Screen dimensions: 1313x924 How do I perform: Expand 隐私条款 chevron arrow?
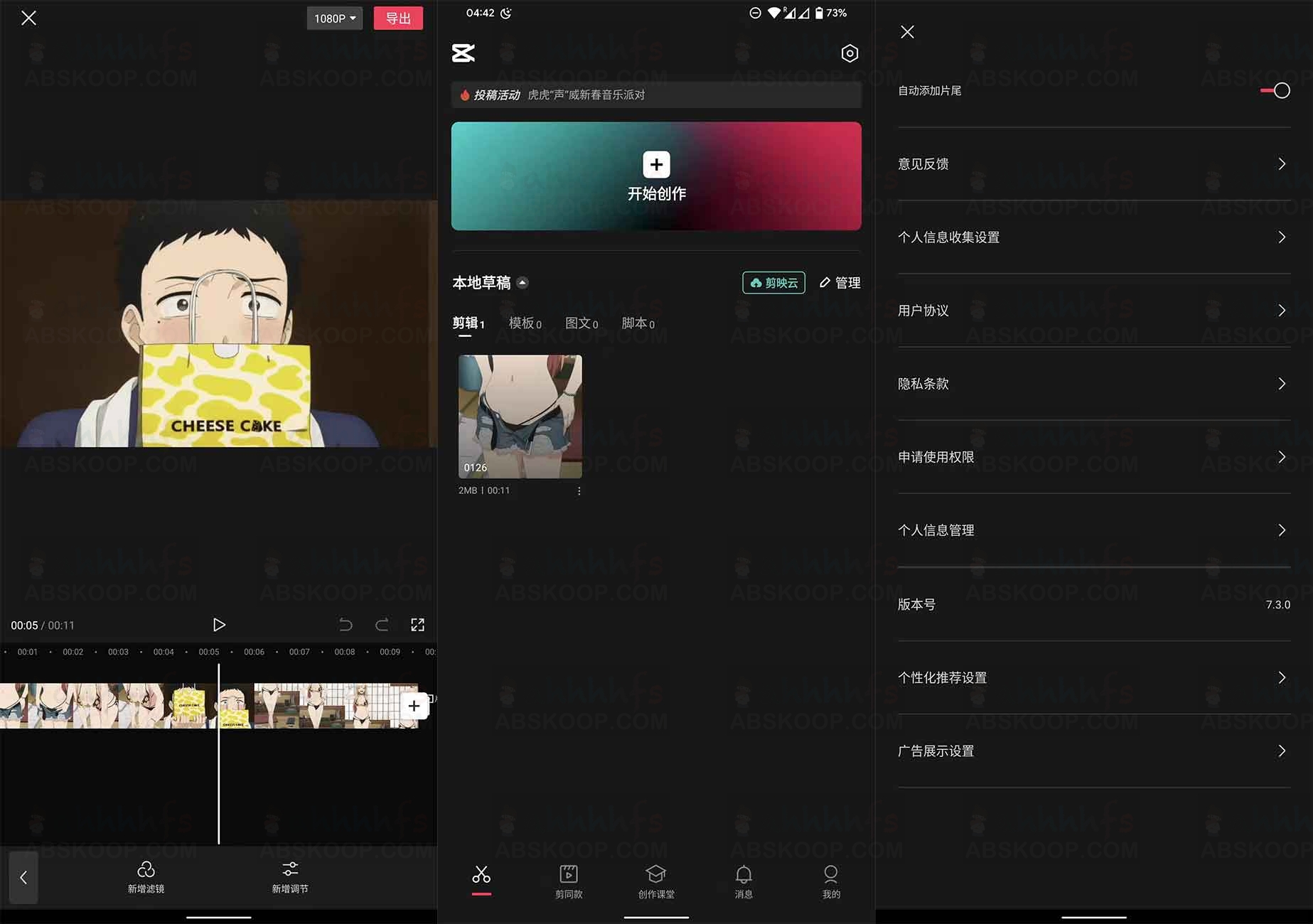(1282, 384)
